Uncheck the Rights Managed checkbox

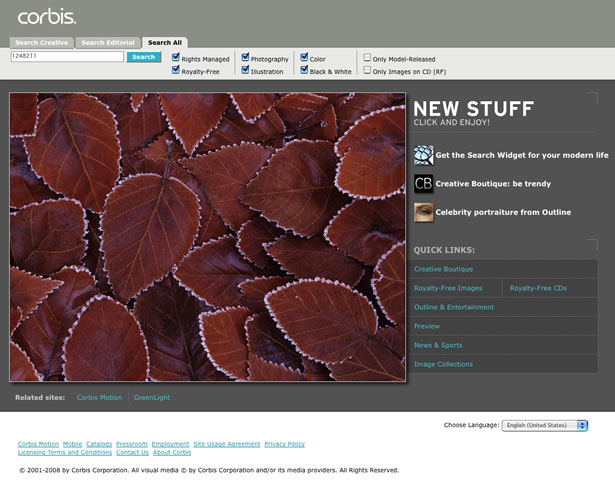(x=176, y=58)
